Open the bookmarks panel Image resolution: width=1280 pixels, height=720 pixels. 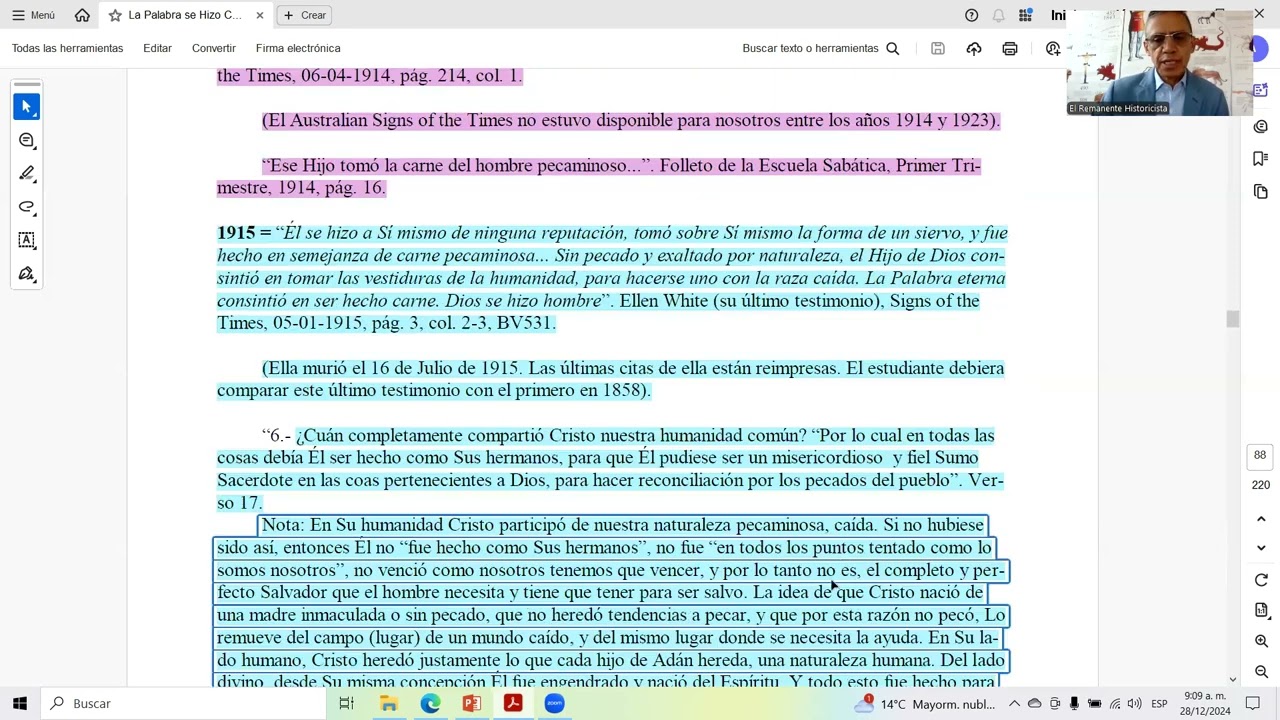click(1261, 159)
